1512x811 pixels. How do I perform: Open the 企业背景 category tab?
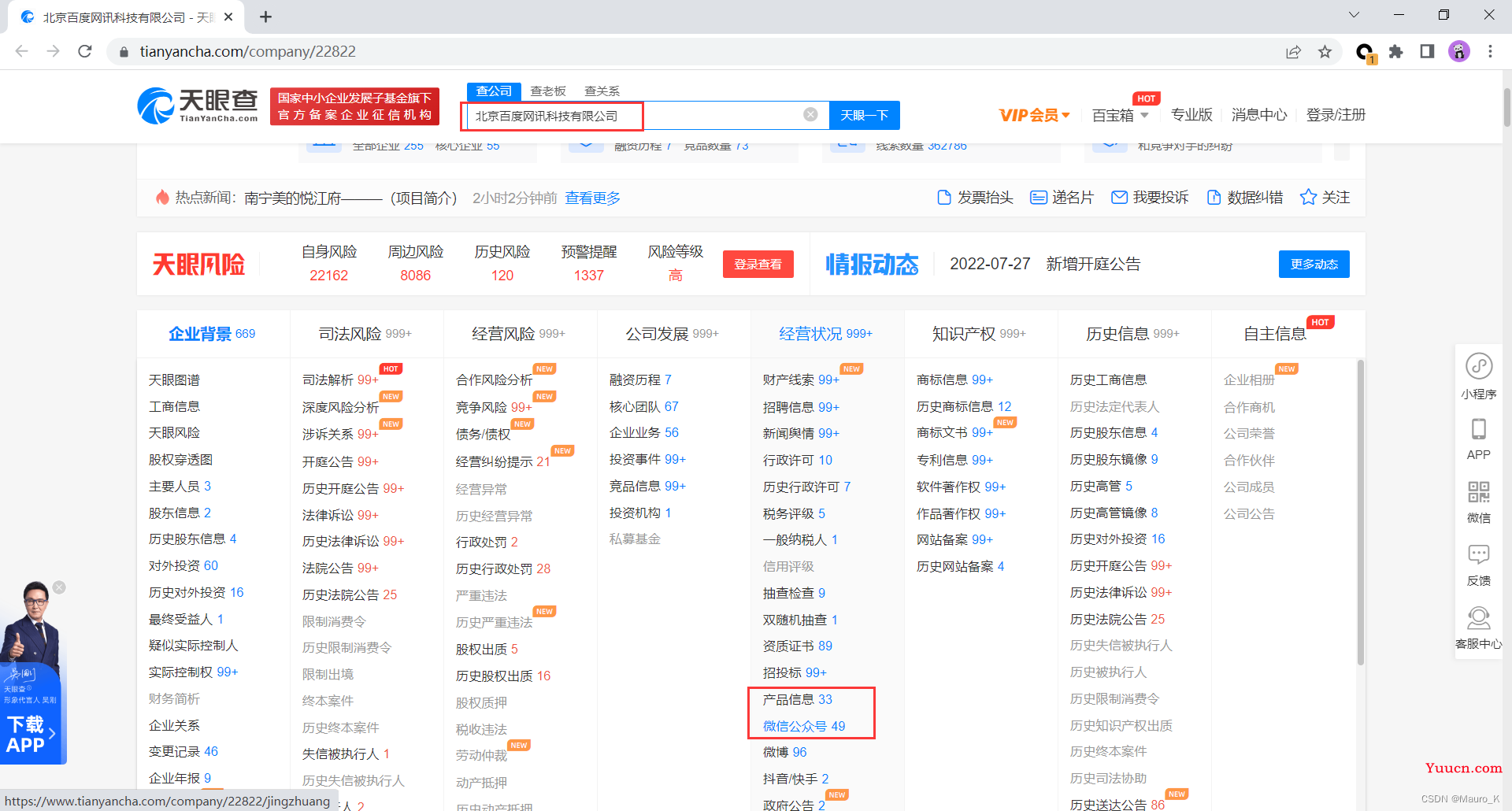[x=212, y=334]
